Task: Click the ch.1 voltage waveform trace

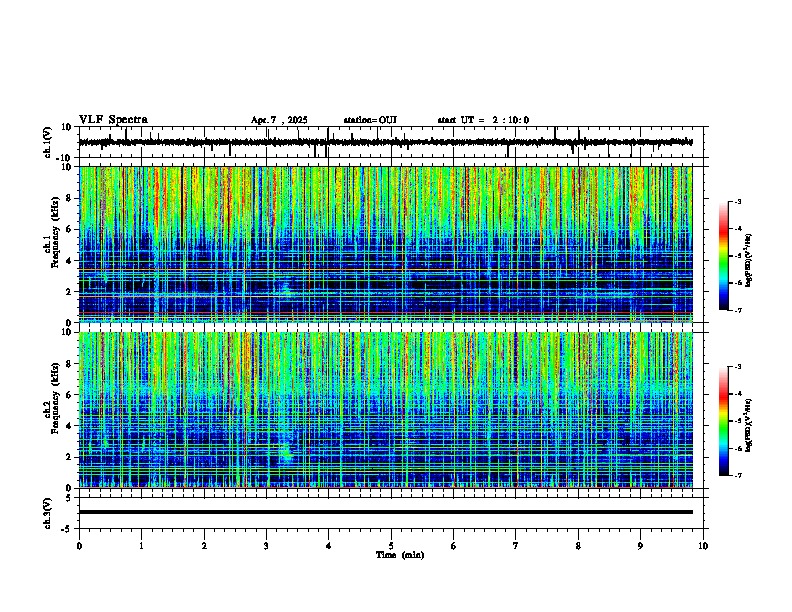Action: (x=386, y=142)
